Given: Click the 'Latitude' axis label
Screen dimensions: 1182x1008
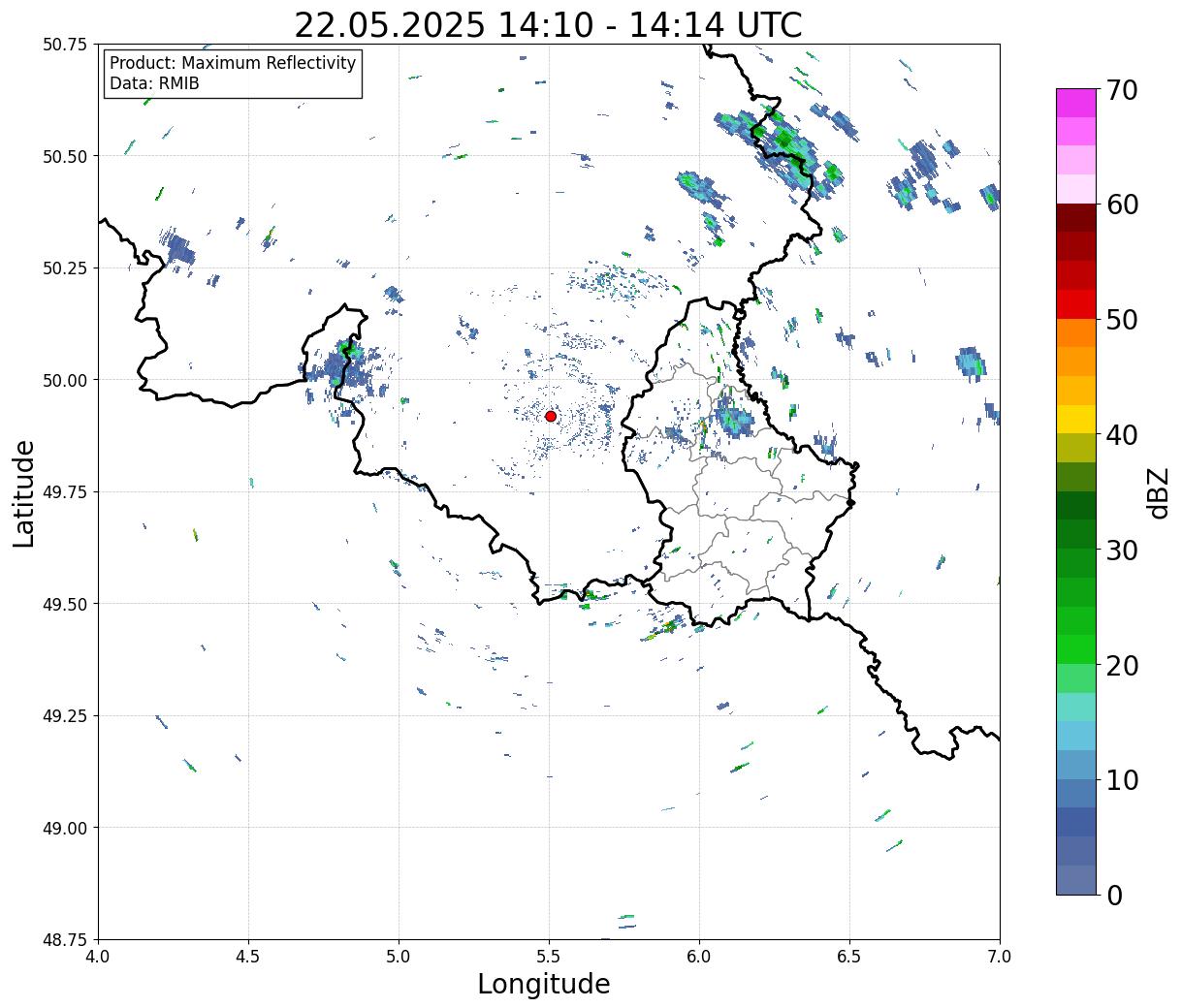Looking at the screenshot, I should (x=24, y=492).
